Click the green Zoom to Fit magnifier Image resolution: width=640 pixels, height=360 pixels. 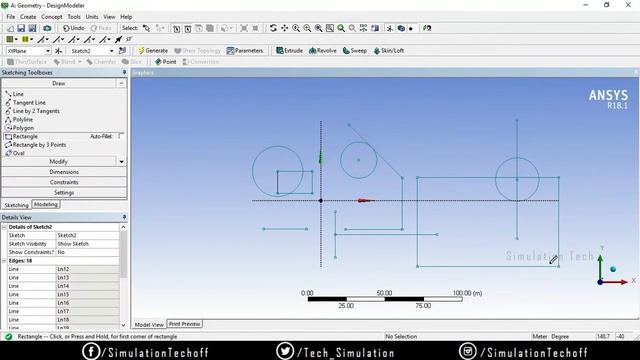[x=341, y=28]
